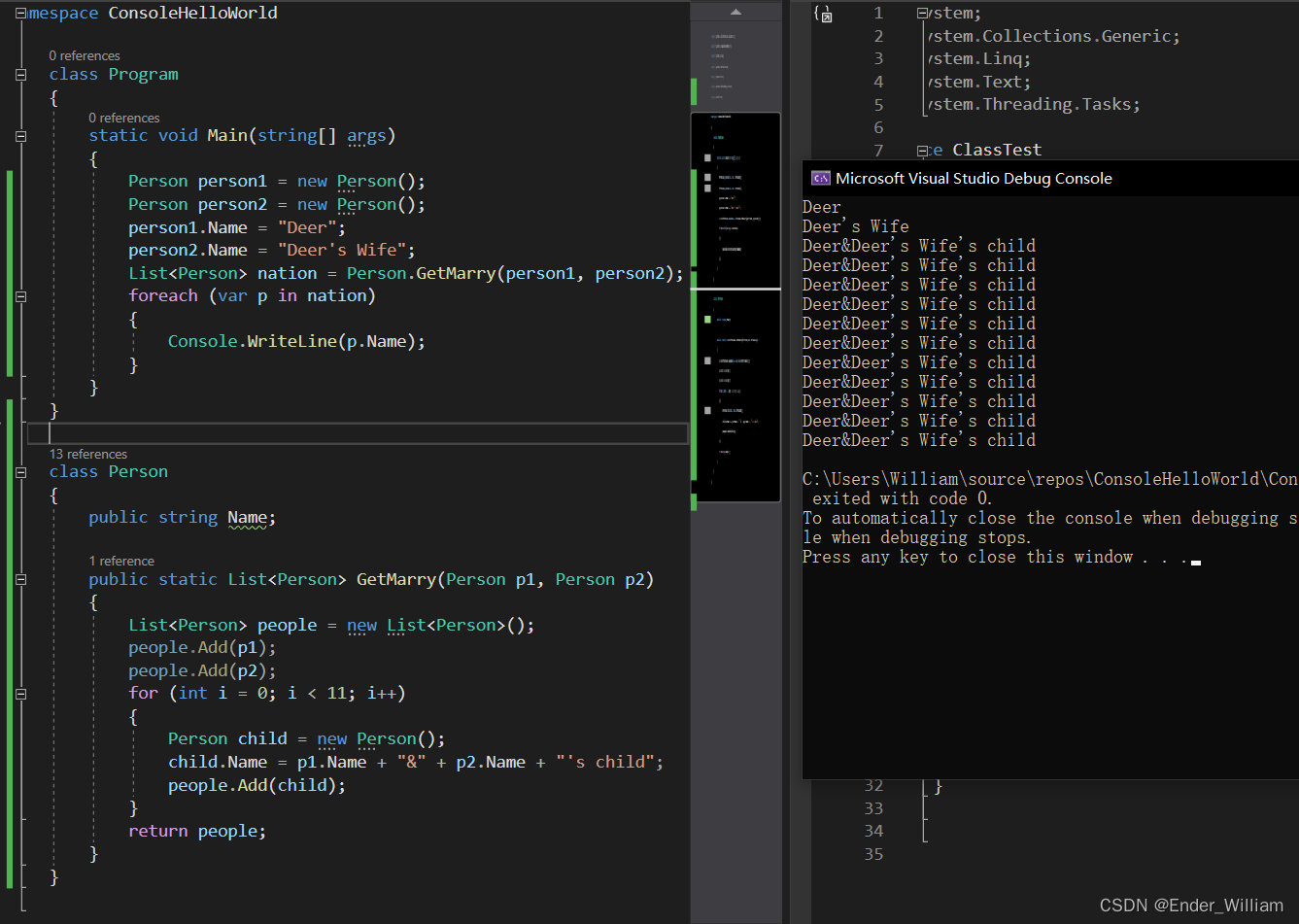Open 0 references link above class Program
Screen dimensions: 1299x924
click(x=85, y=55)
